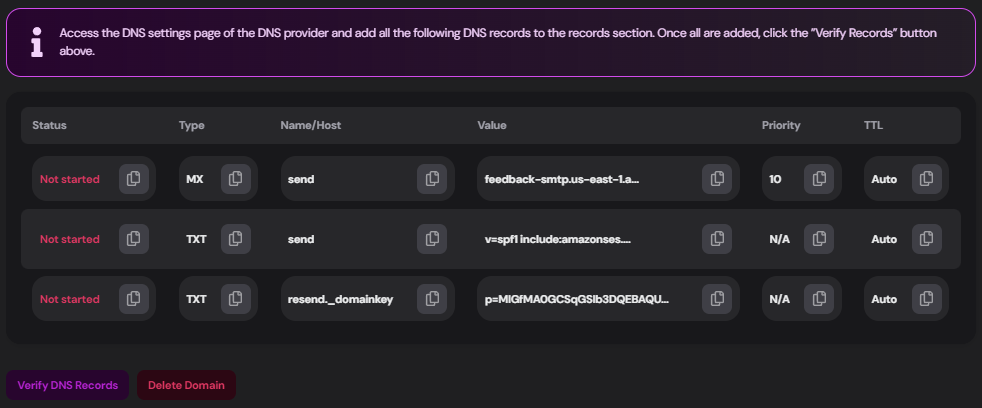Copy the Auto TTL in the v=spf1 row
982x408 pixels.
click(x=926, y=239)
